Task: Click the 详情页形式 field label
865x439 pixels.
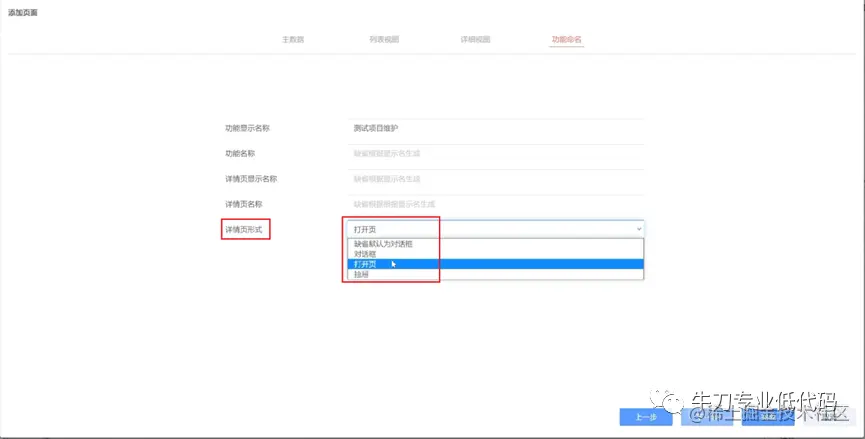Action: coord(243,229)
